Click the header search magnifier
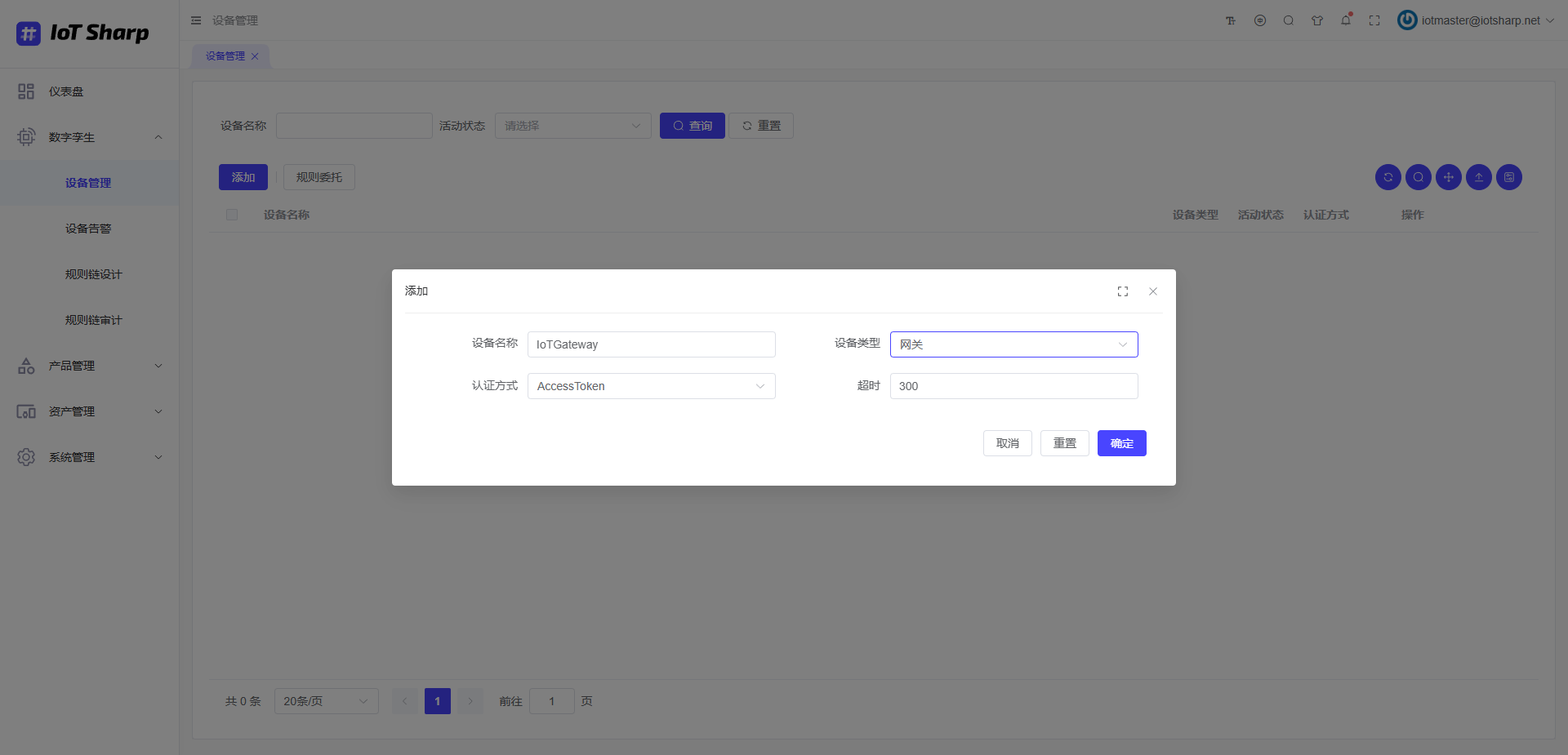1568x755 pixels. (1288, 20)
